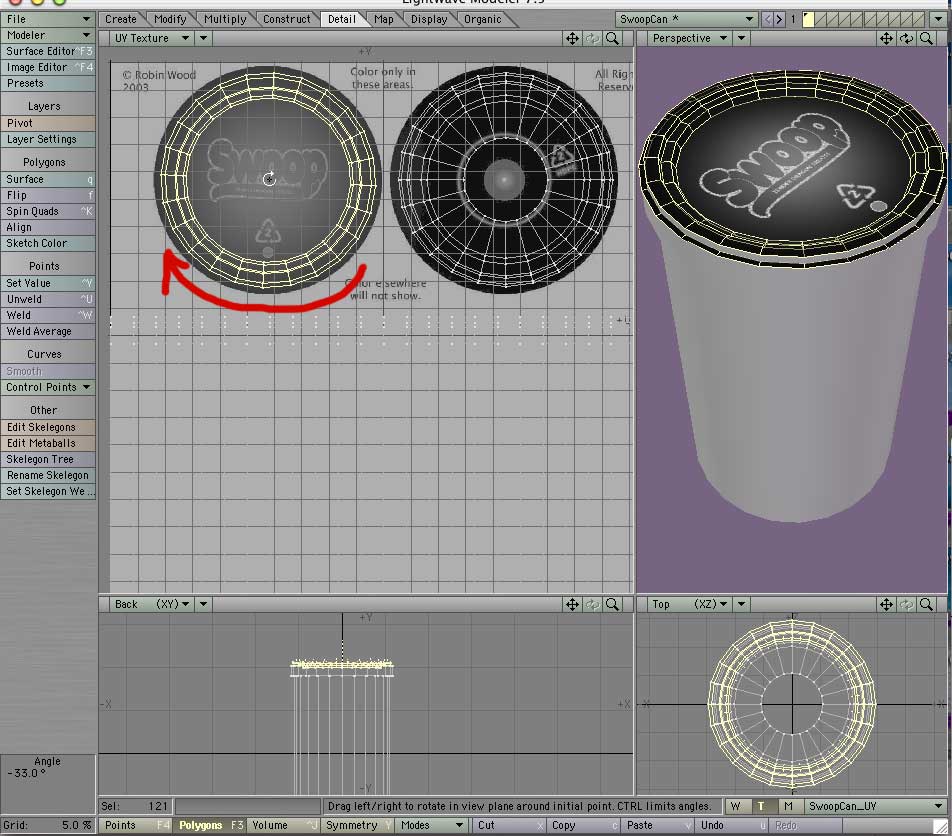
Task: Open the Top (XZ) view type dropdown
Action: coord(689,604)
